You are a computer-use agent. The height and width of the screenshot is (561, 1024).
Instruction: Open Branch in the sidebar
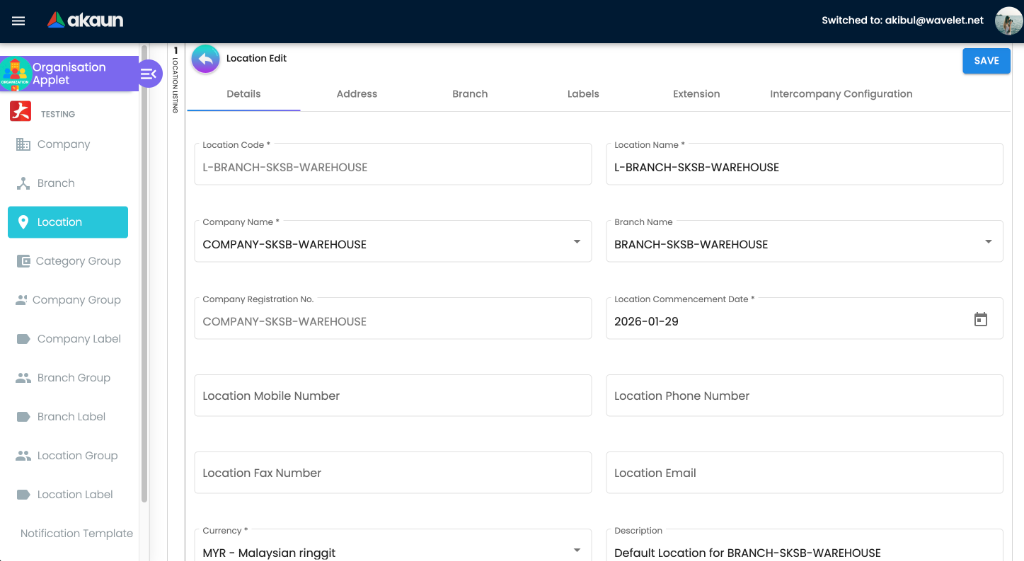(68, 184)
